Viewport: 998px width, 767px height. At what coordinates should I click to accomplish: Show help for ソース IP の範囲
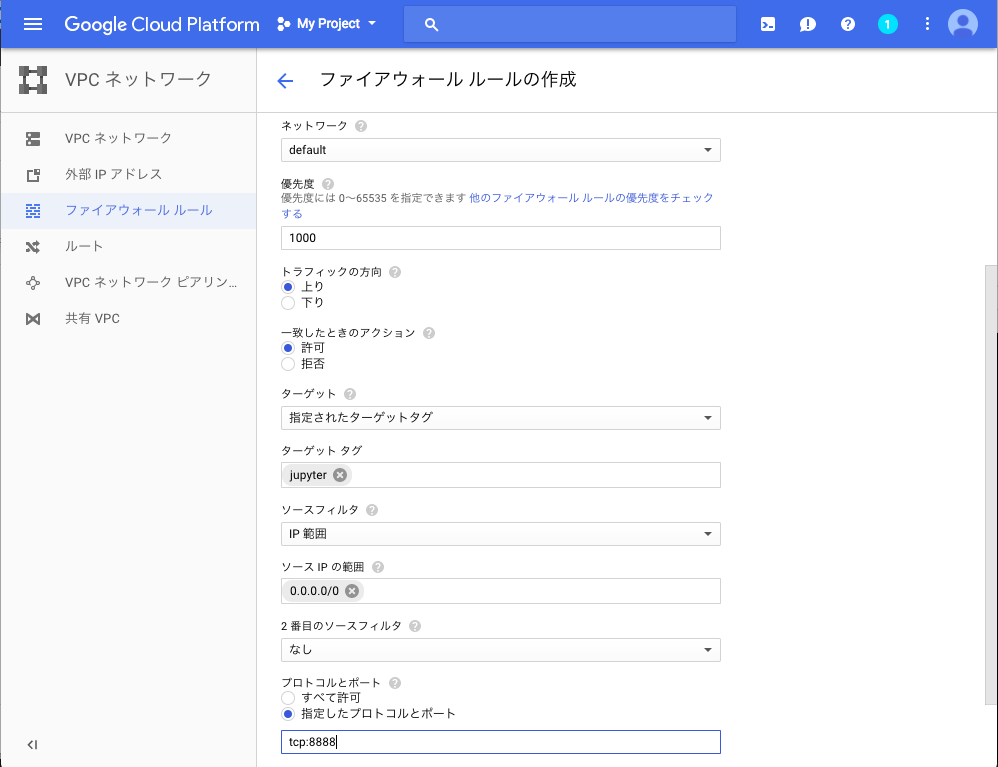[x=378, y=567]
